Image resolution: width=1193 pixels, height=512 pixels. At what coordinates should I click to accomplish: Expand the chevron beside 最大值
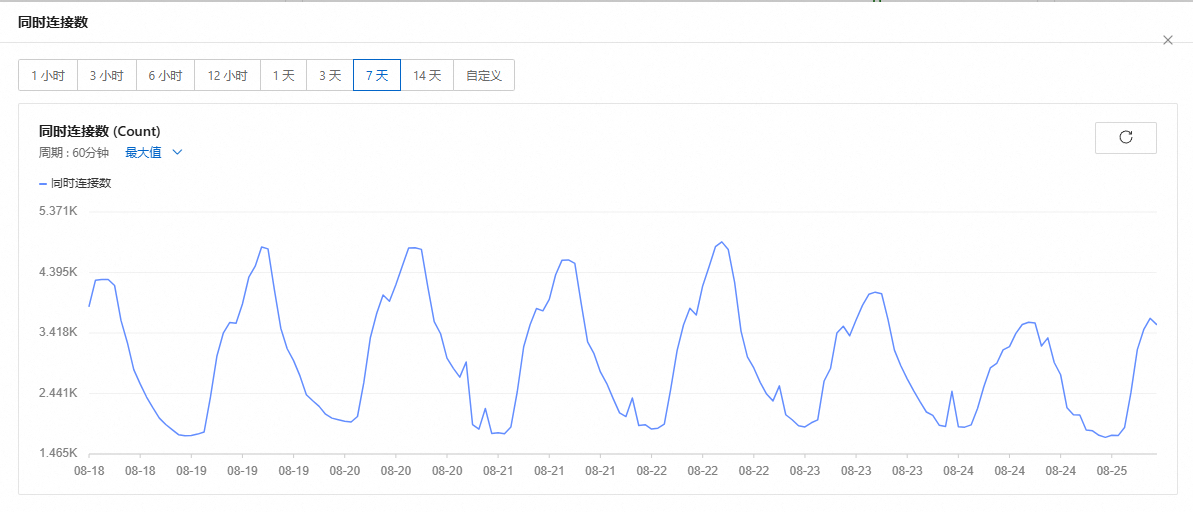177,152
